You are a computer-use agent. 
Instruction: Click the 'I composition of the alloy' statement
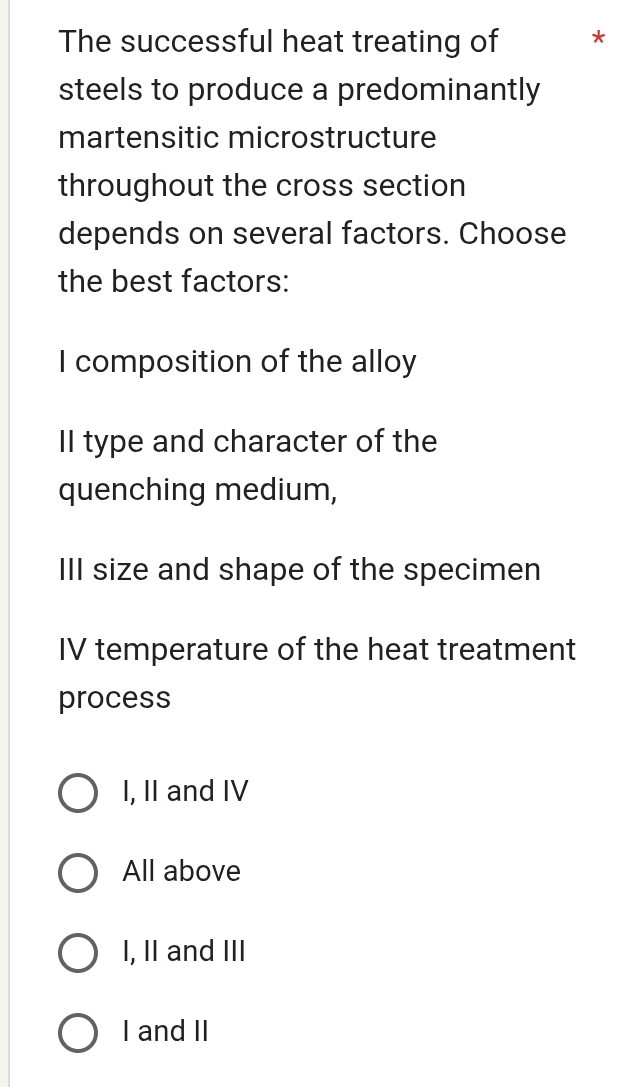(238, 362)
